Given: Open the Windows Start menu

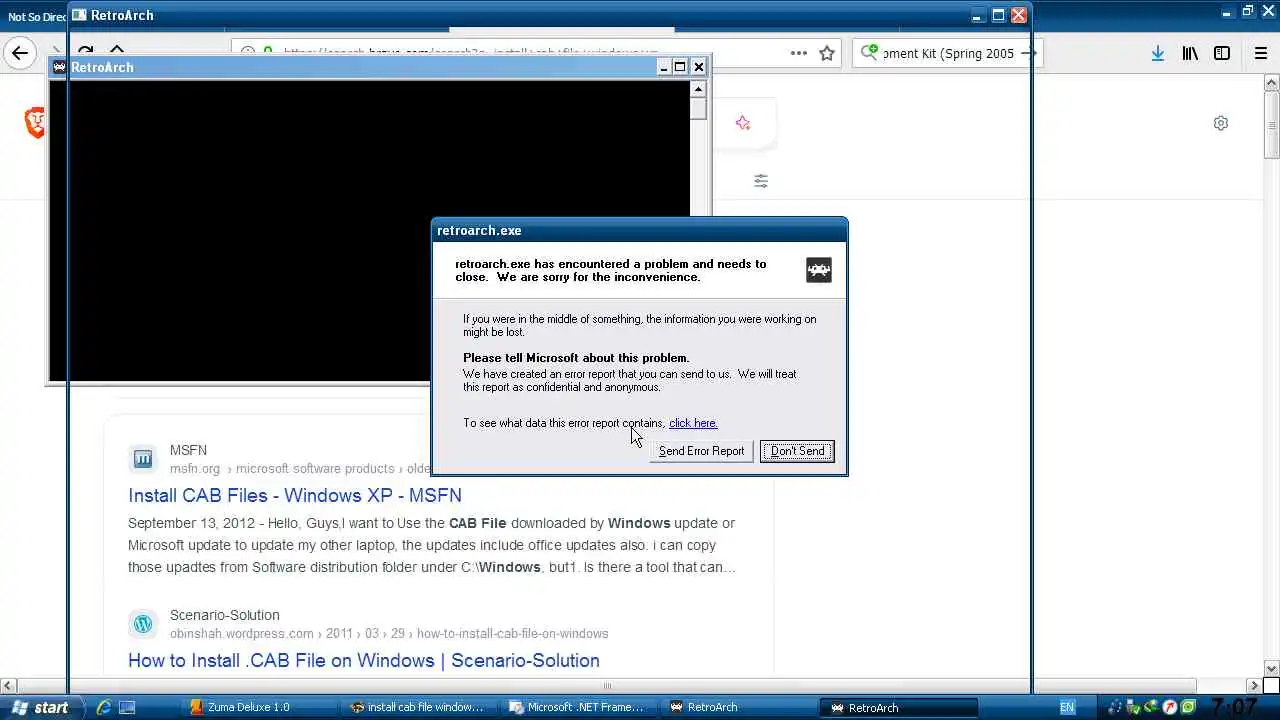Looking at the screenshot, I should coord(39,707).
